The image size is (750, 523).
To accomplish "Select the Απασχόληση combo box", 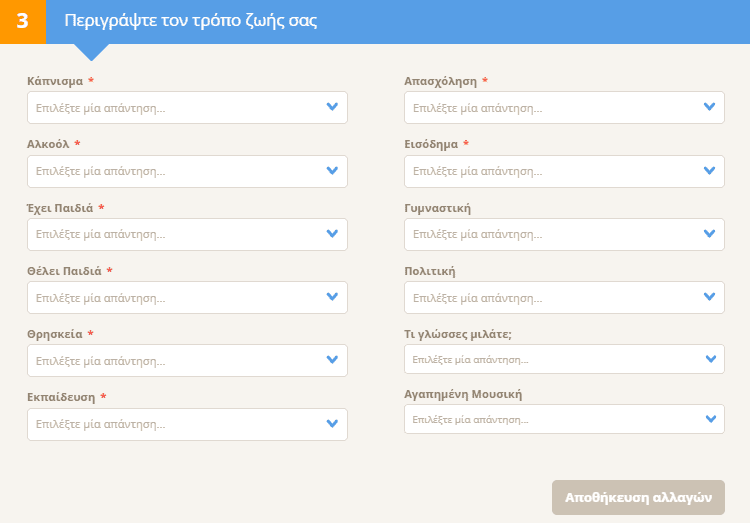I will (564, 108).
